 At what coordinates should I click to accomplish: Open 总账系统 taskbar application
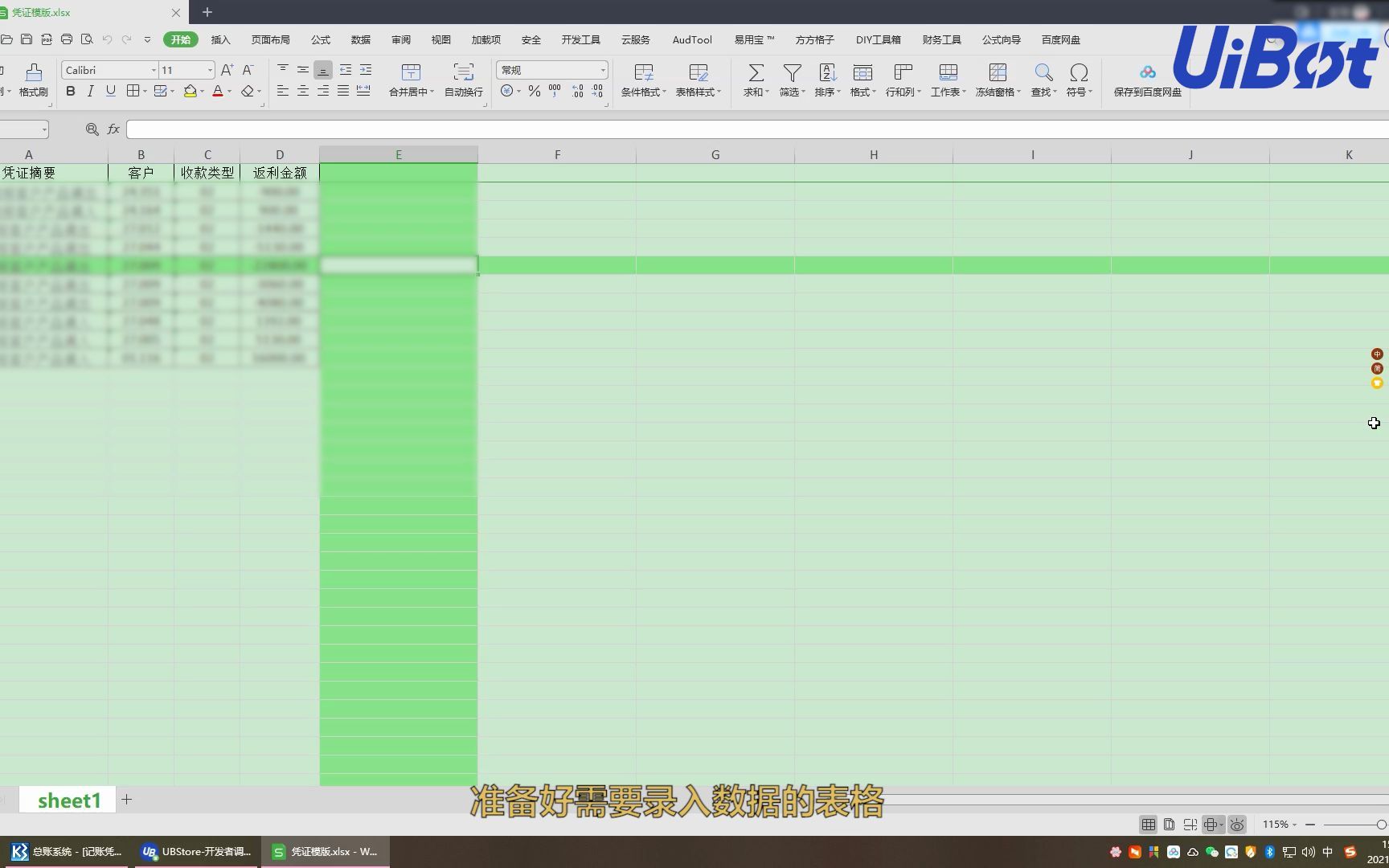(66, 852)
